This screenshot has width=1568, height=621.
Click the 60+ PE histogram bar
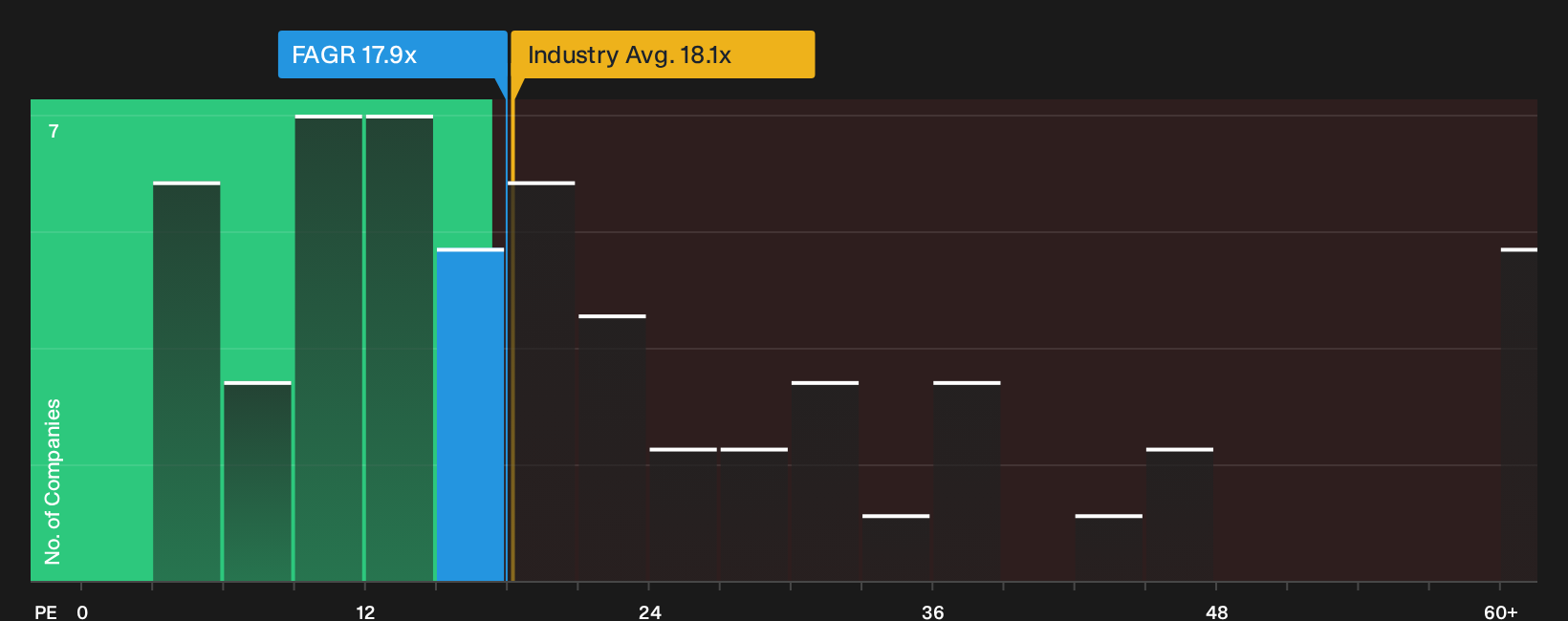[x=1519, y=415]
